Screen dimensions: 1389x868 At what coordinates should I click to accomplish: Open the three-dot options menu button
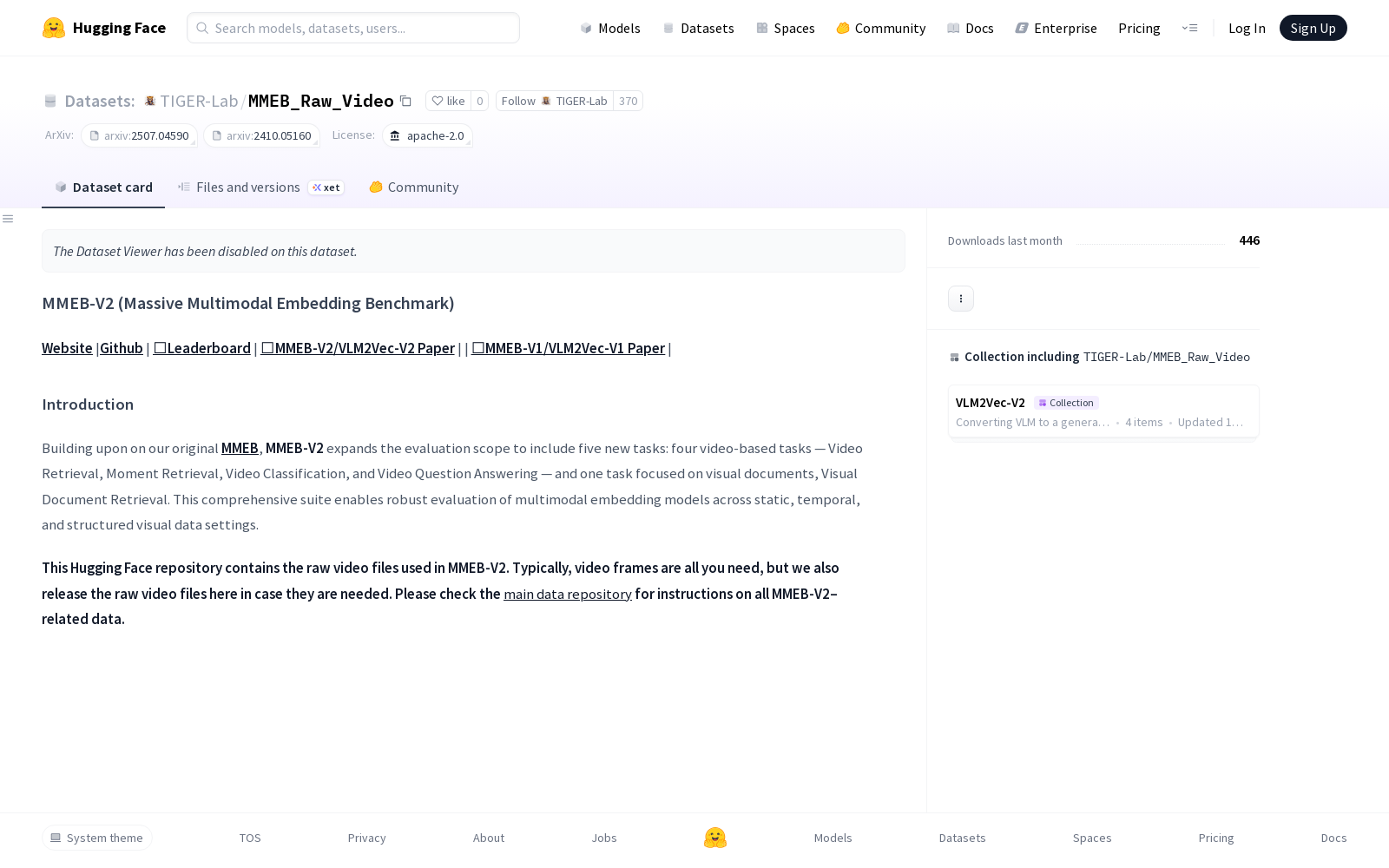coord(961,299)
